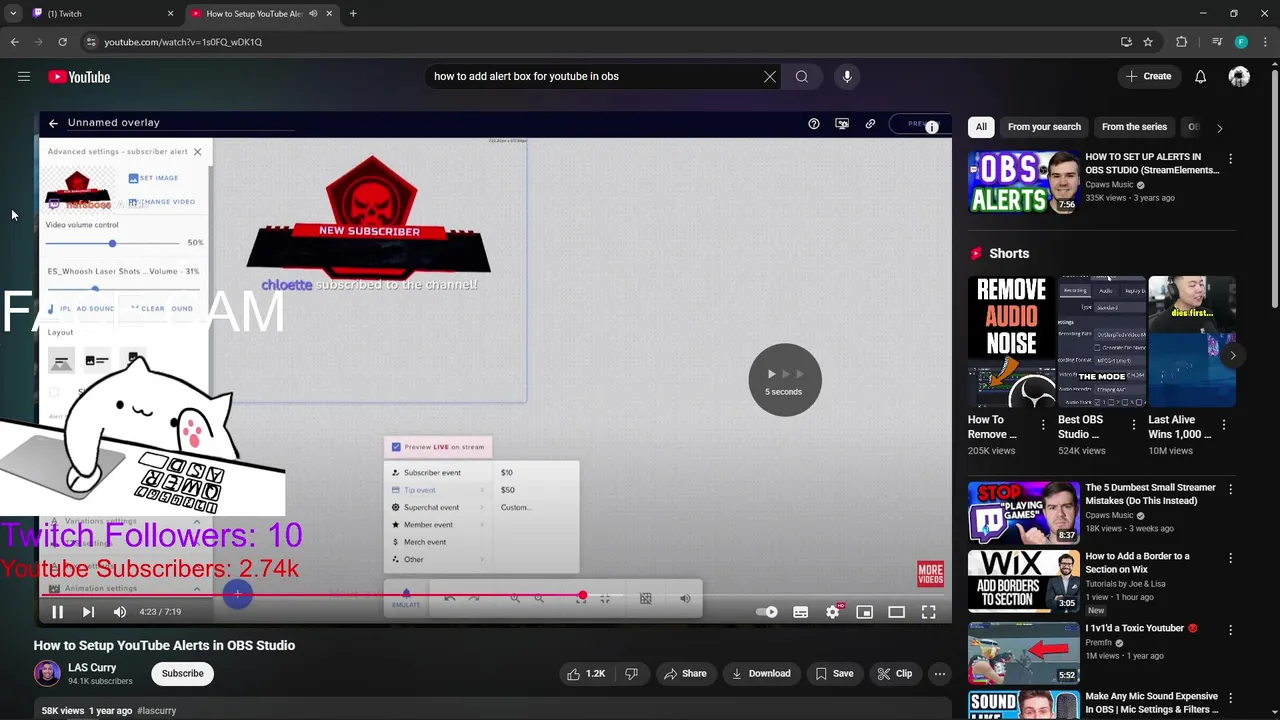Select From your search chip

click(1044, 127)
